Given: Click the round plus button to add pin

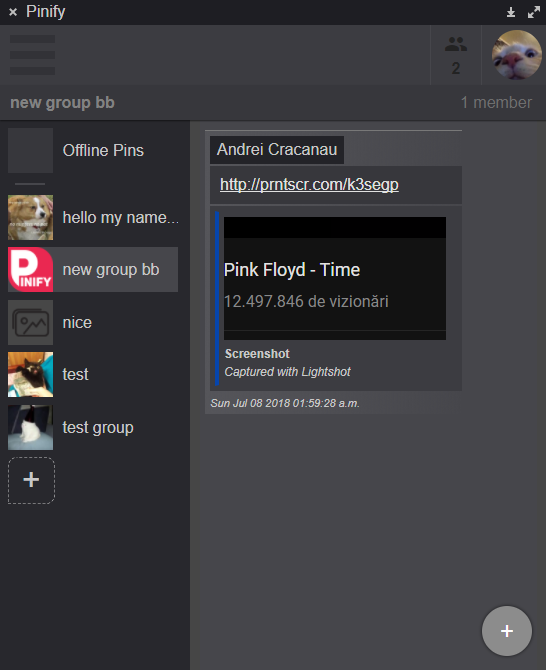Looking at the screenshot, I should pyautogui.click(x=507, y=631).
